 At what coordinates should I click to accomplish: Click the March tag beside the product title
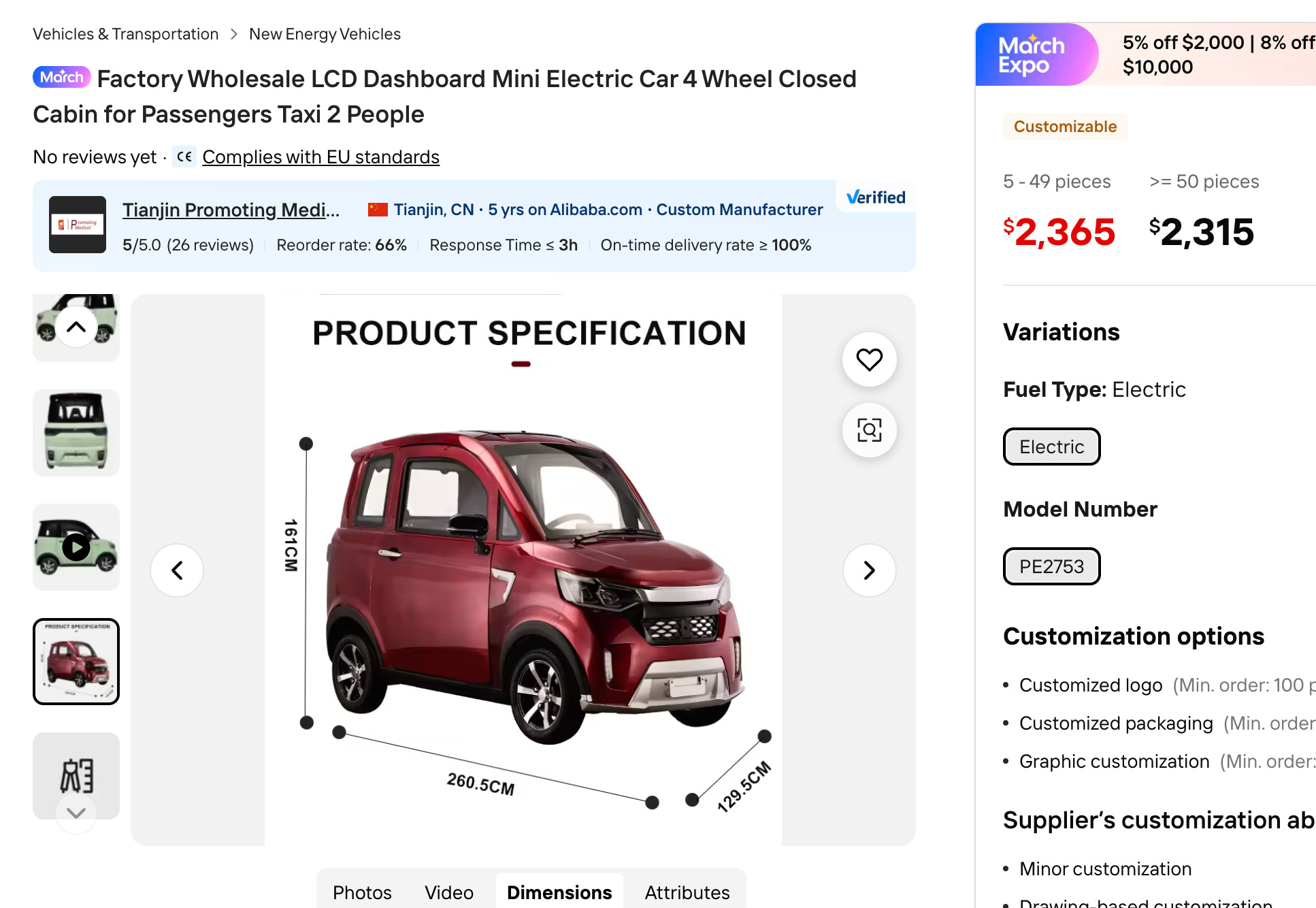click(61, 77)
